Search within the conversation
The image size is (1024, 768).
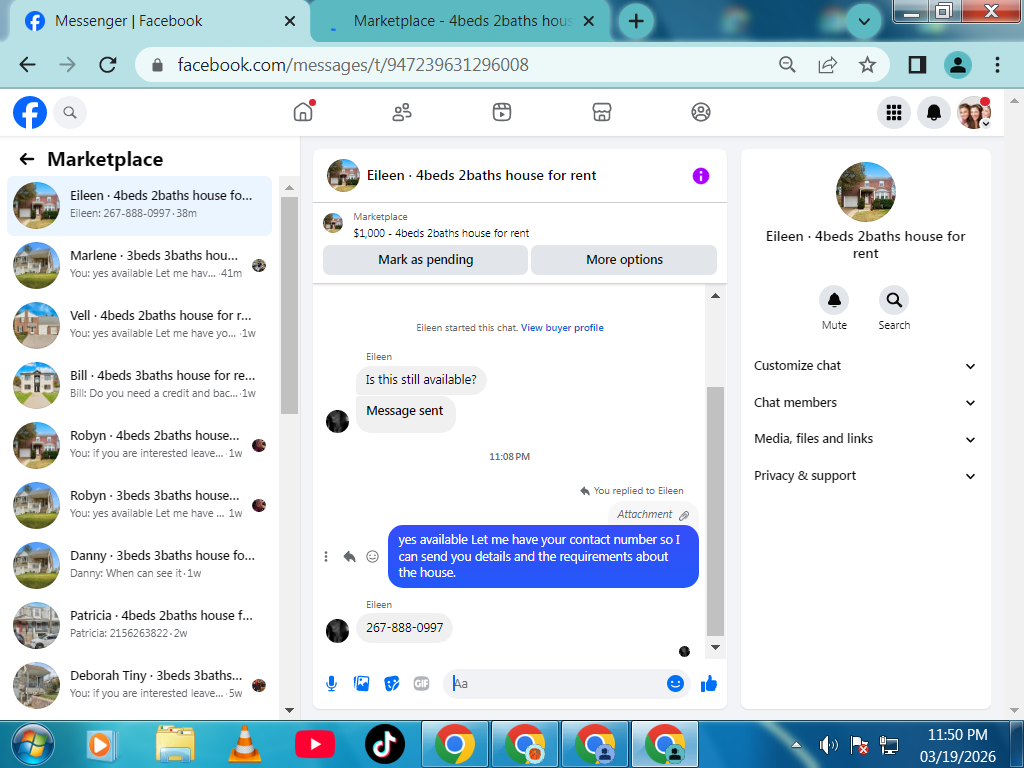pos(894,300)
